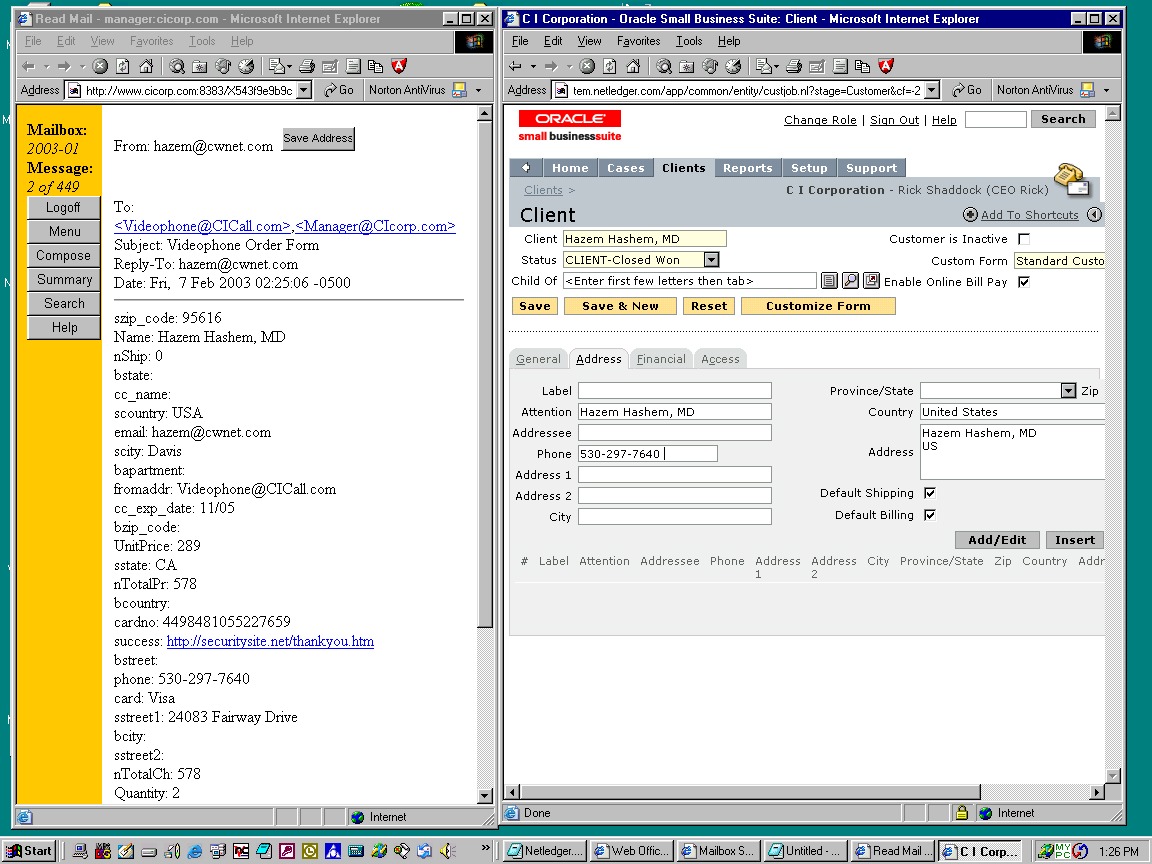The height and width of the screenshot is (864, 1152).
Task: Open Netledger taskbar button
Action: pos(546,851)
